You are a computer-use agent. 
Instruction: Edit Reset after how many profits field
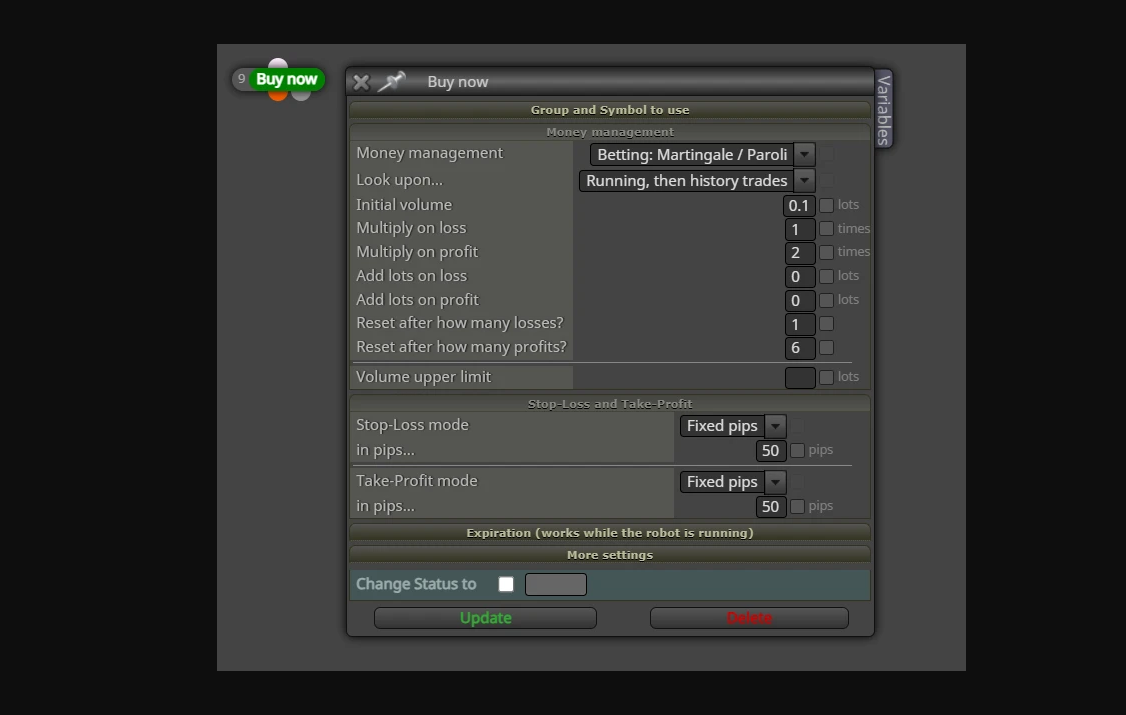pyautogui.click(x=799, y=347)
